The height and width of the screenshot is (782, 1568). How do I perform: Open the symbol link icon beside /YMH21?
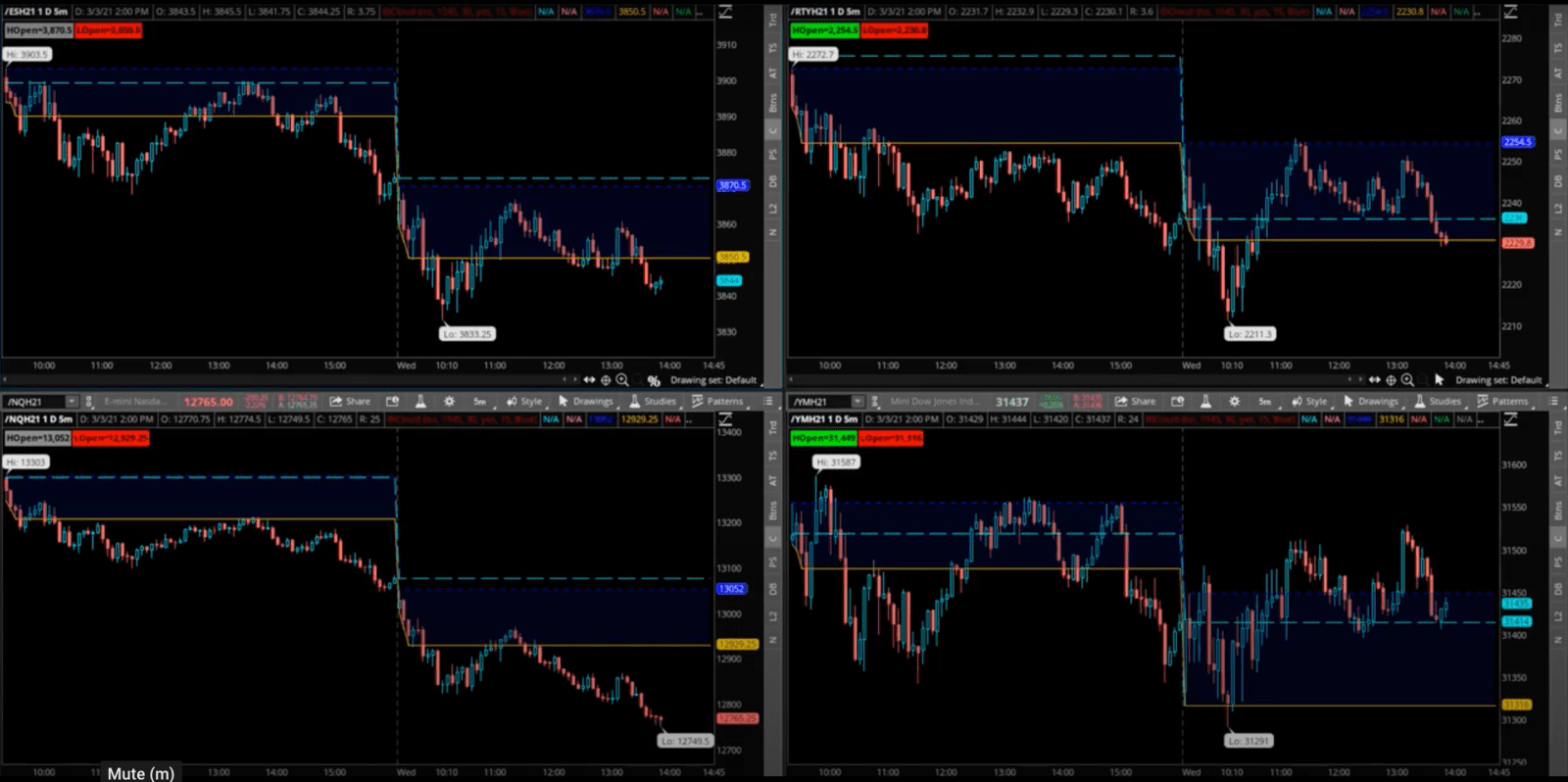point(875,402)
